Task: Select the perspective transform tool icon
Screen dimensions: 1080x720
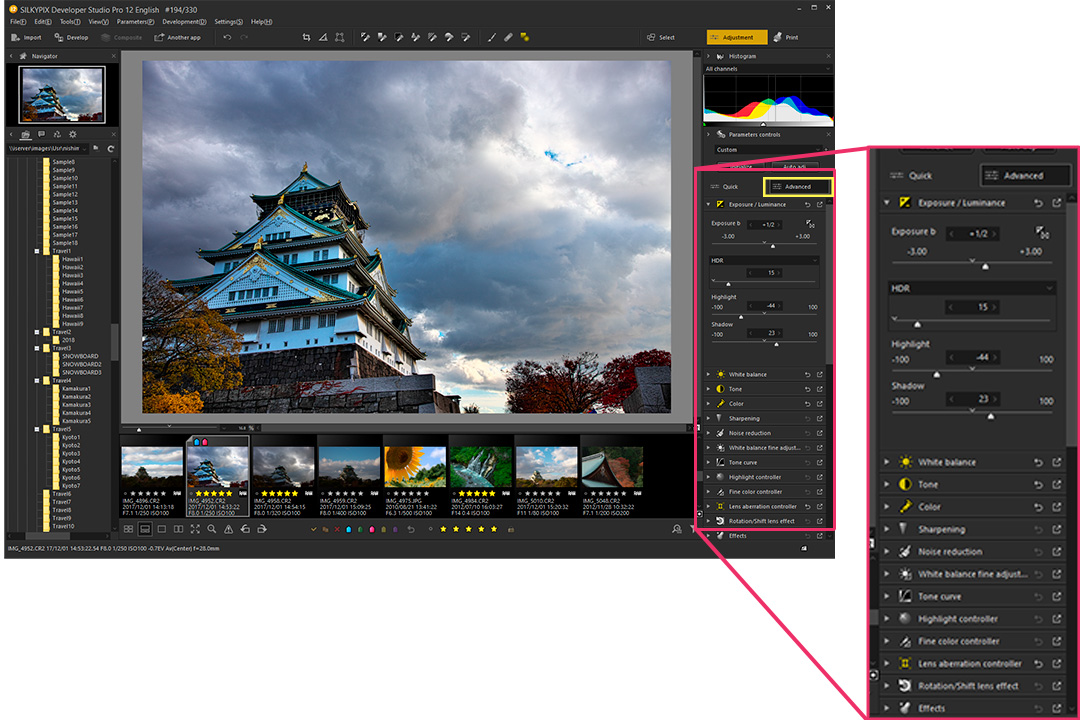Action: click(x=340, y=37)
